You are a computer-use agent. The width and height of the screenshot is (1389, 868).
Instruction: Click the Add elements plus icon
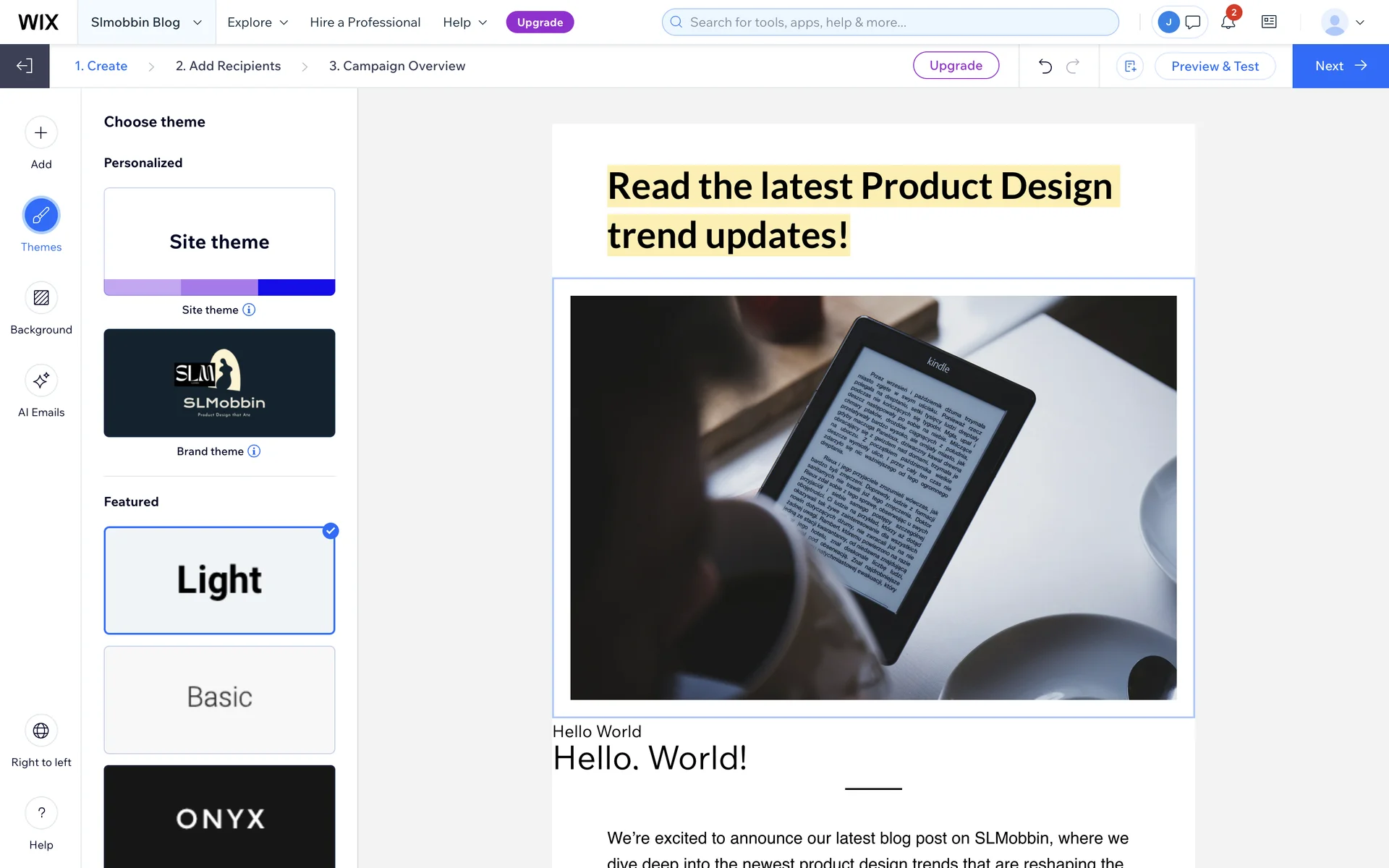[41, 133]
